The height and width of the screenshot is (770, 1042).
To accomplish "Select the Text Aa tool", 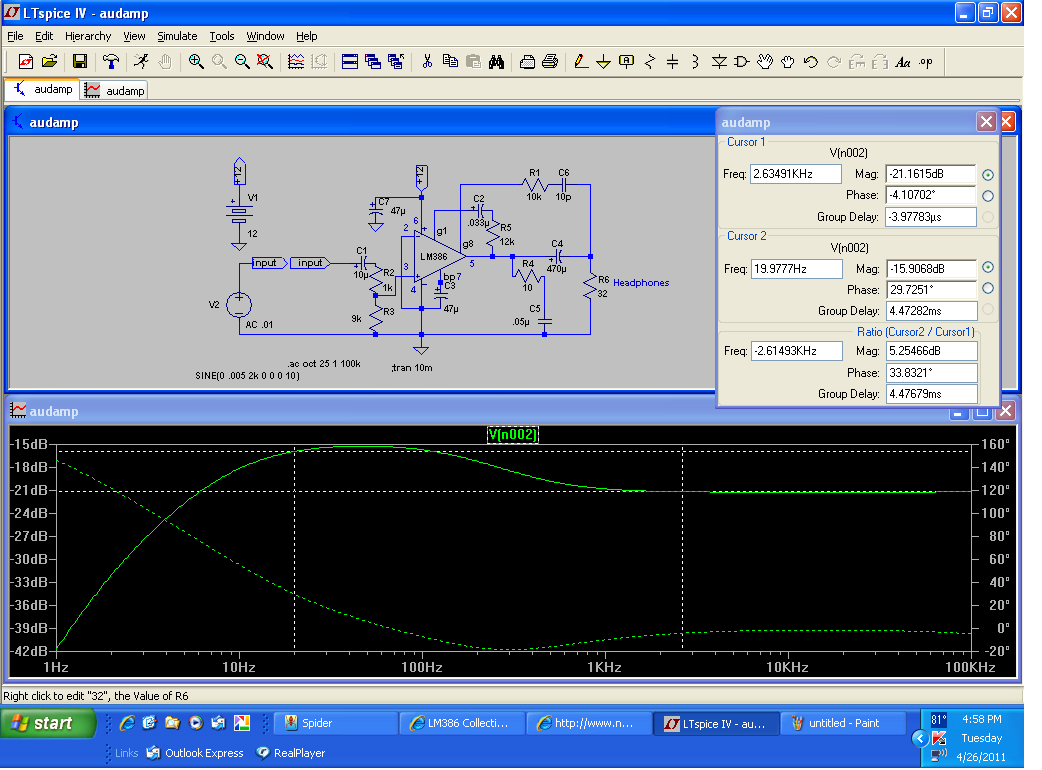I will point(902,62).
